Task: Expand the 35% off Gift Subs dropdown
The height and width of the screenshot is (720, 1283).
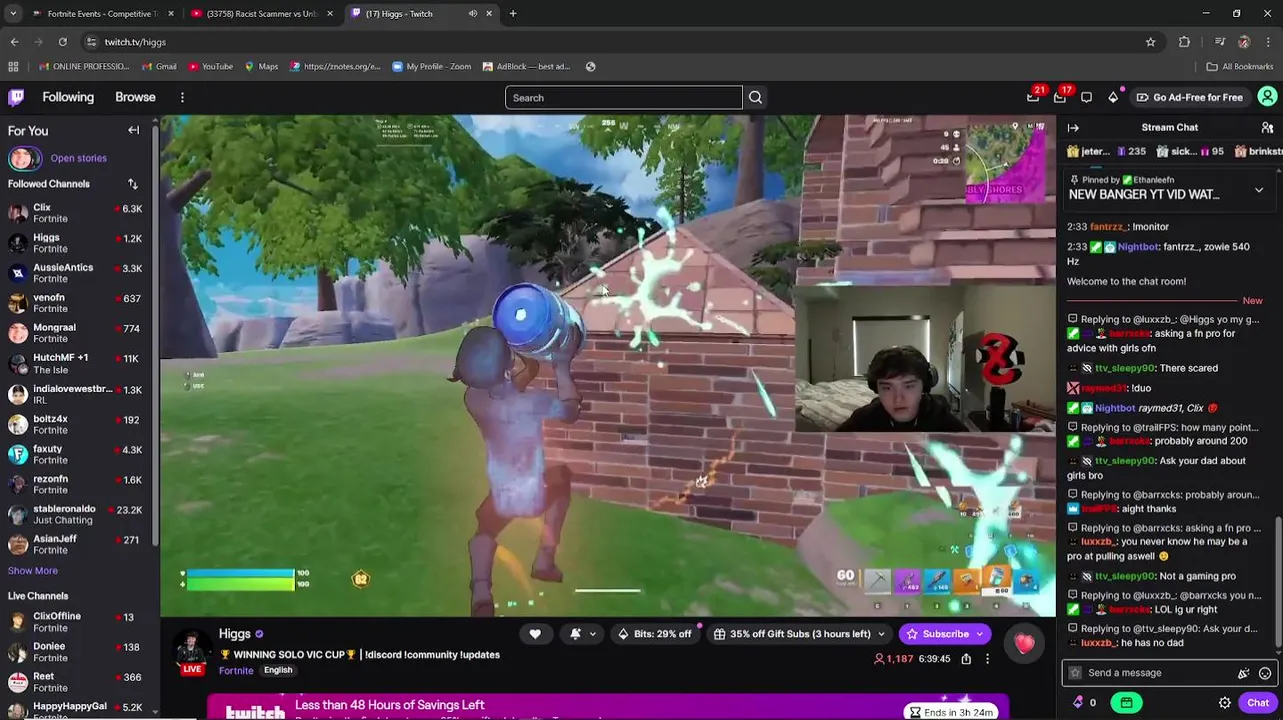Action: click(880, 634)
